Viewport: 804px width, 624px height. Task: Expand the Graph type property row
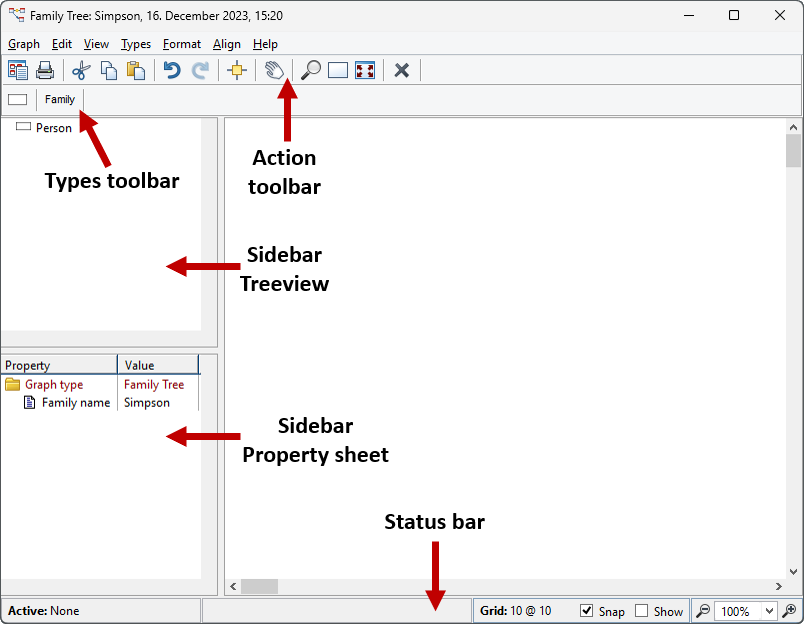pos(13,384)
